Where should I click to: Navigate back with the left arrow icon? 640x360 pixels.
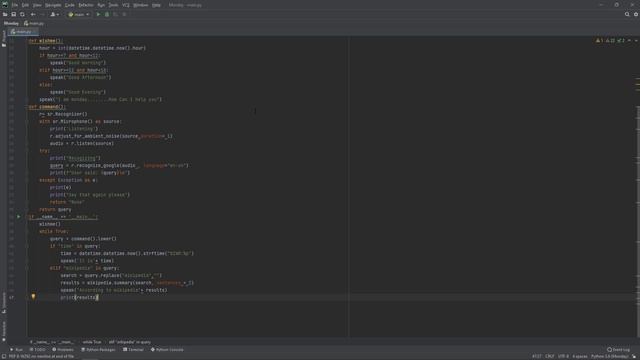pos(33,14)
